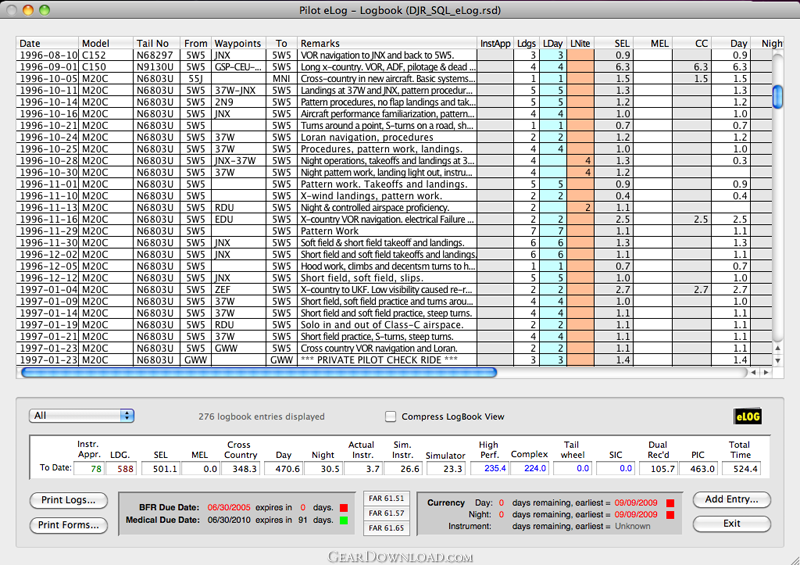Viewport: 800px width, 565px height.
Task: Click horizontal scrollbar right arrow
Action: [x=765, y=373]
